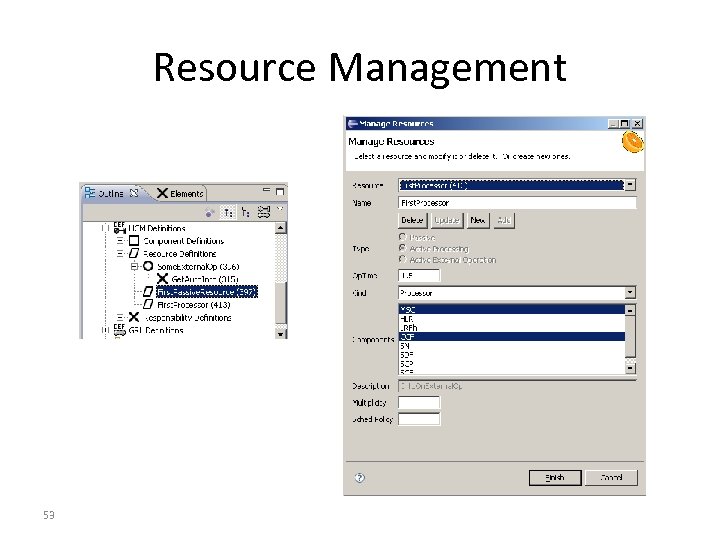720x540 pixels.
Task: Click the Cancel button
Action: click(611, 478)
